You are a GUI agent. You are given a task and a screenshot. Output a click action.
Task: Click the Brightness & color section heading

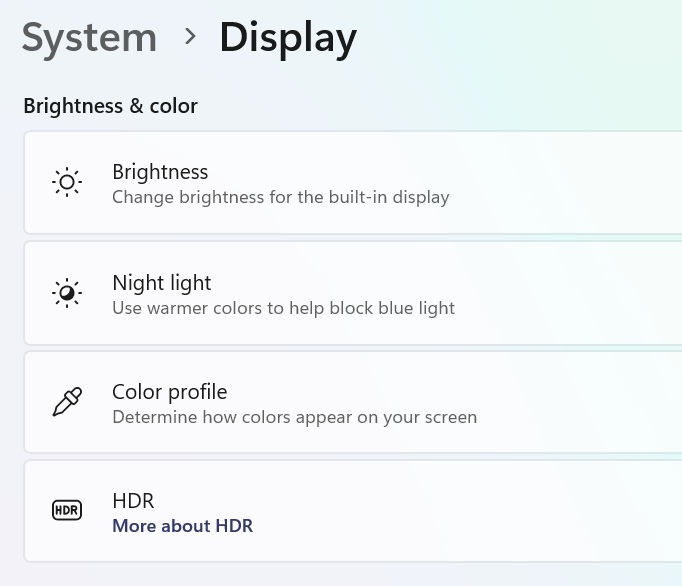(x=110, y=106)
